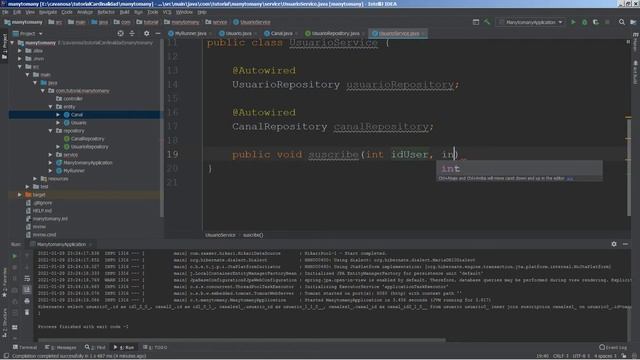Open the File menu
Viewport: 640px width, 360px height.
(x=5, y=12)
